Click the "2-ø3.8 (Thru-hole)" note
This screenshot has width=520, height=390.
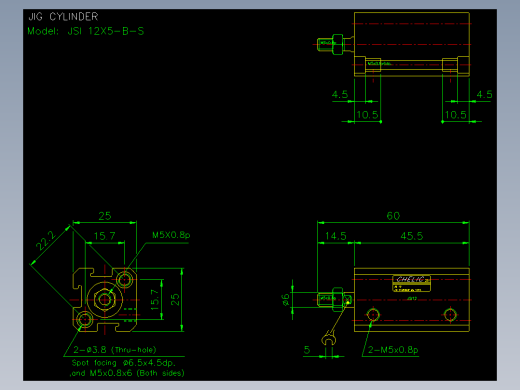[115, 350]
